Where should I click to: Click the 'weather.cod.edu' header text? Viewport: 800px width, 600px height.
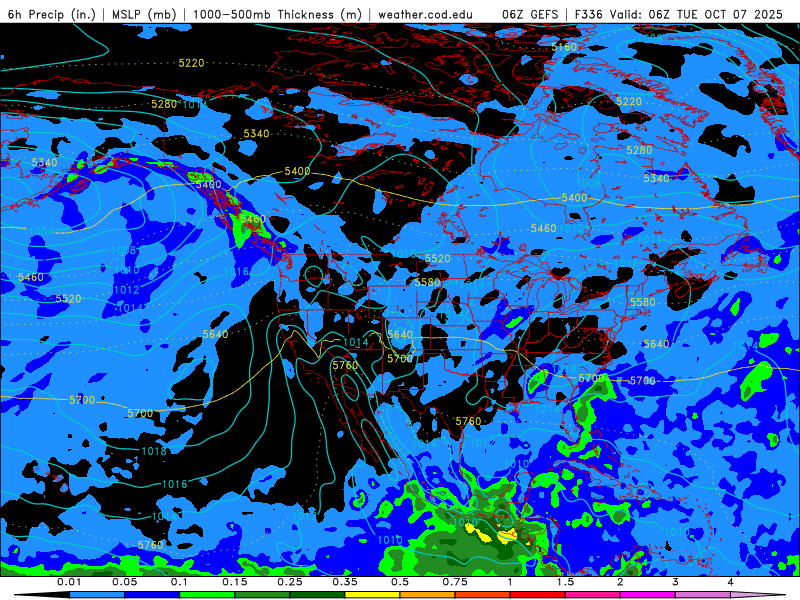coord(425,14)
